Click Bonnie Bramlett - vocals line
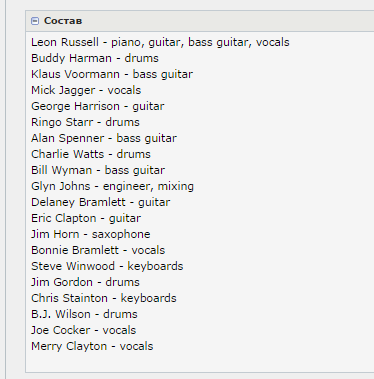The width and height of the screenshot is (374, 379). [x=98, y=250]
